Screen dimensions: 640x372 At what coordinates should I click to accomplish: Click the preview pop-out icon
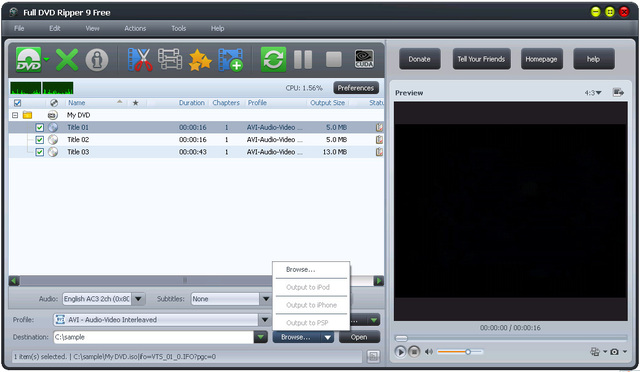(x=618, y=93)
